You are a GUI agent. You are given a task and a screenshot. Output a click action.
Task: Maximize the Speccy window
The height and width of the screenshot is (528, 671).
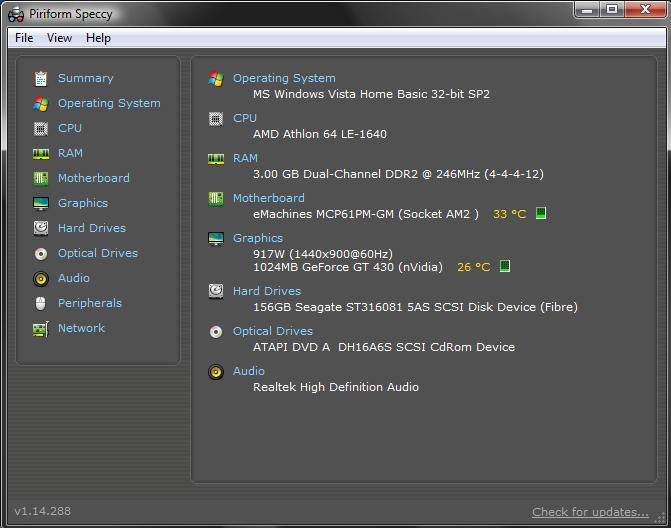tap(612, 10)
